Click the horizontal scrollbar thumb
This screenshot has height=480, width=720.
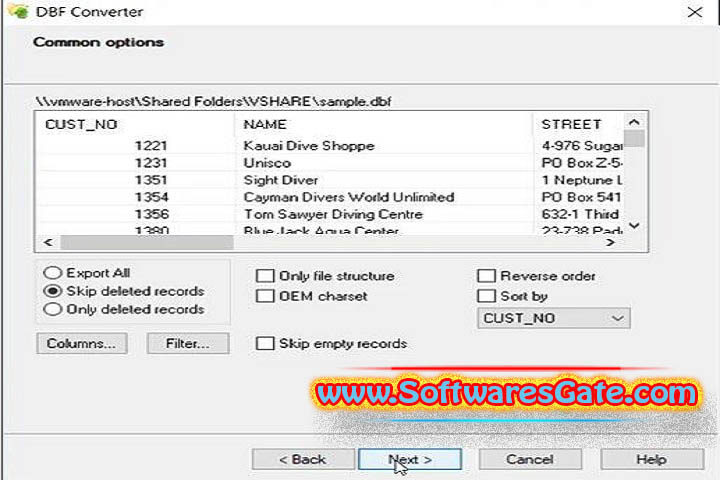pyautogui.click(x=147, y=242)
